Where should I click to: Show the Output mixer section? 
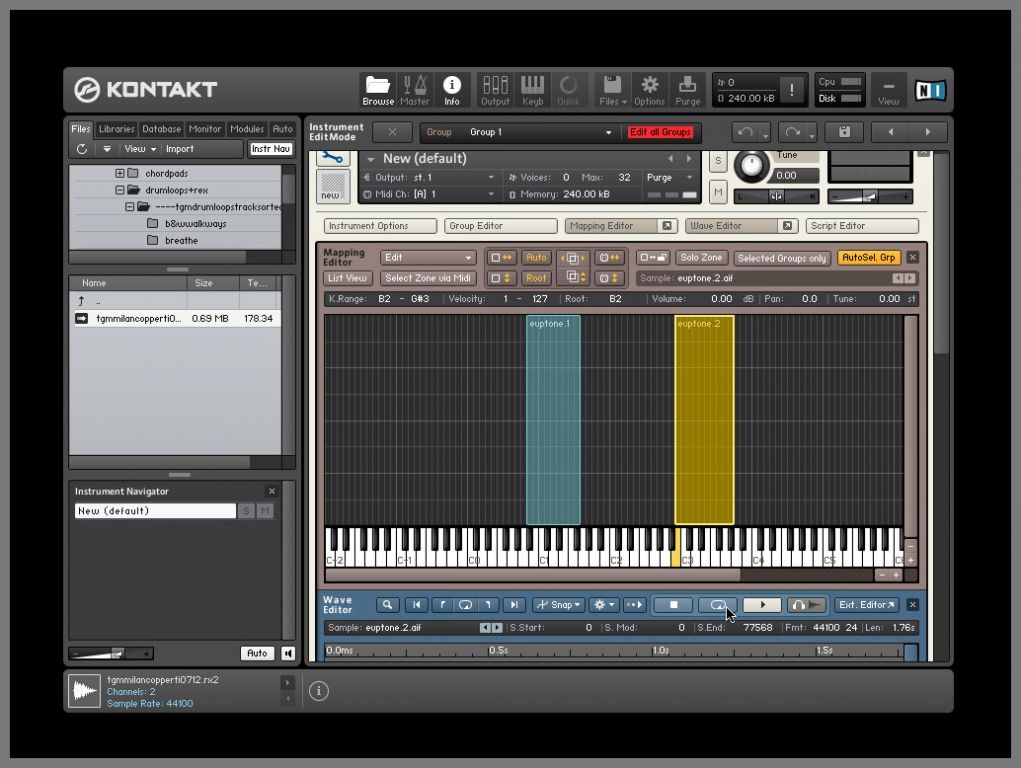495,90
